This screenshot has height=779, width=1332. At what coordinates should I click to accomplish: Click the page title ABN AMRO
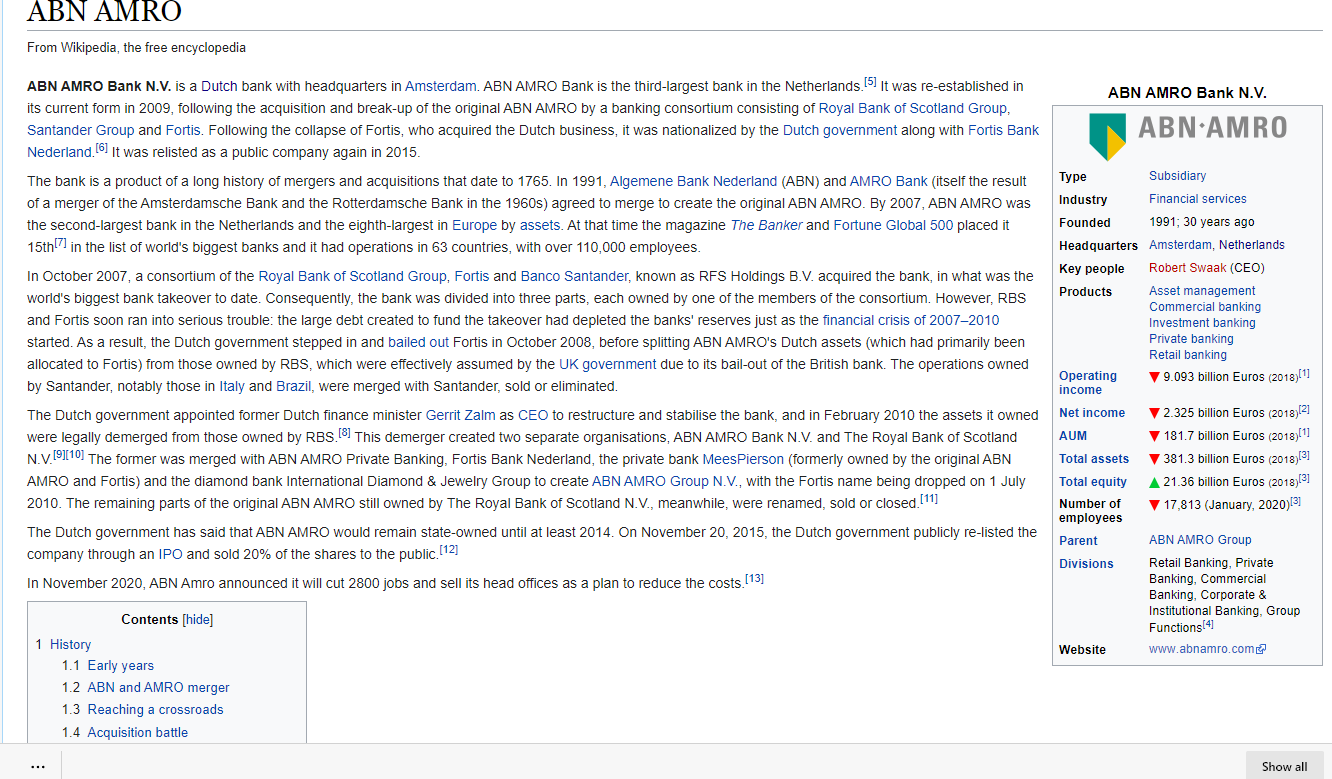click(x=104, y=12)
